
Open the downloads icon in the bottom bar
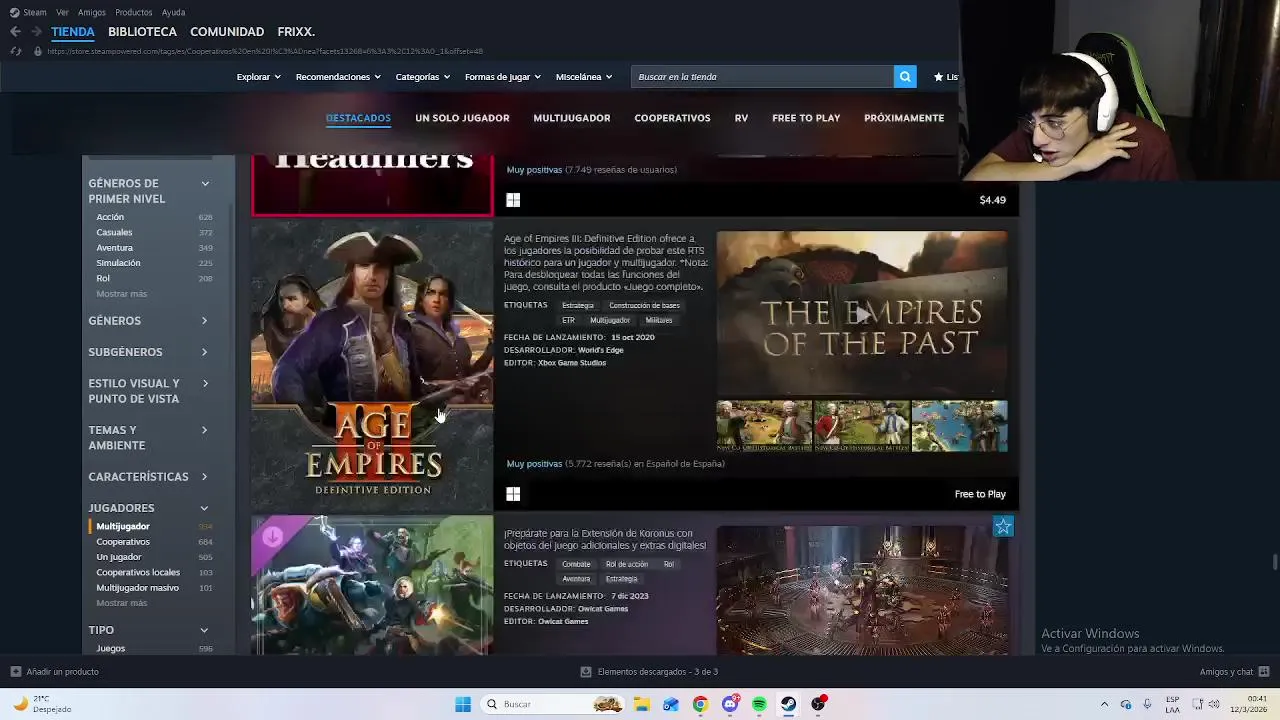[x=586, y=672]
